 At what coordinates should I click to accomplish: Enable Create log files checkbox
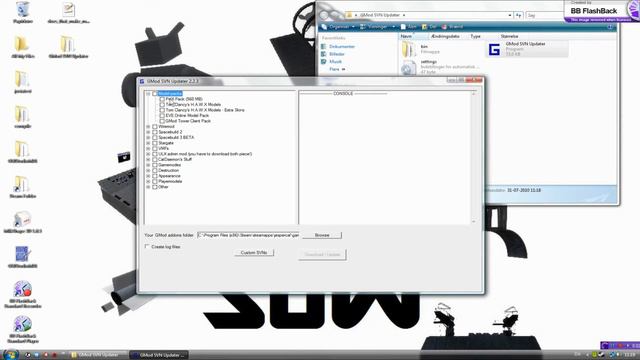point(147,247)
